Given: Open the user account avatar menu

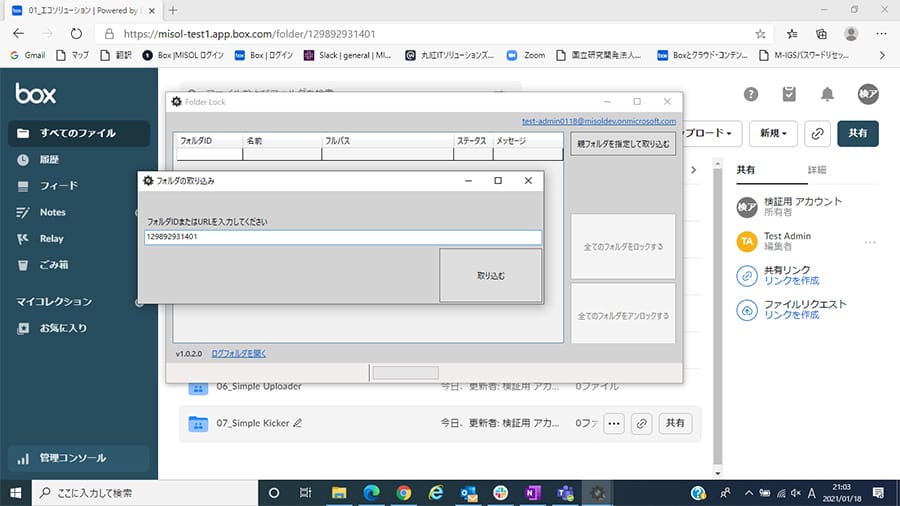Looking at the screenshot, I should coord(867,94).
